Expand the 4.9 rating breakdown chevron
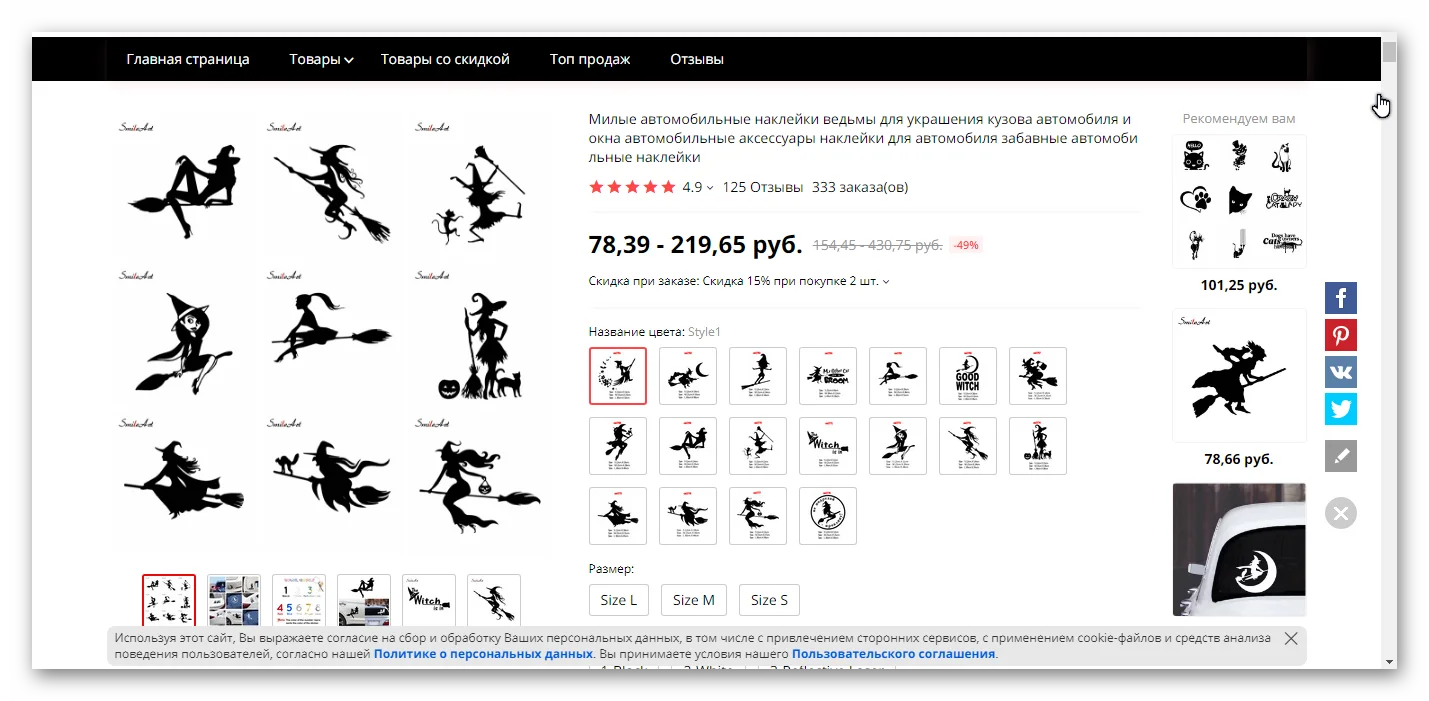Image resolution: width=1429 pixels, height=701 pixels. [710, 188]
